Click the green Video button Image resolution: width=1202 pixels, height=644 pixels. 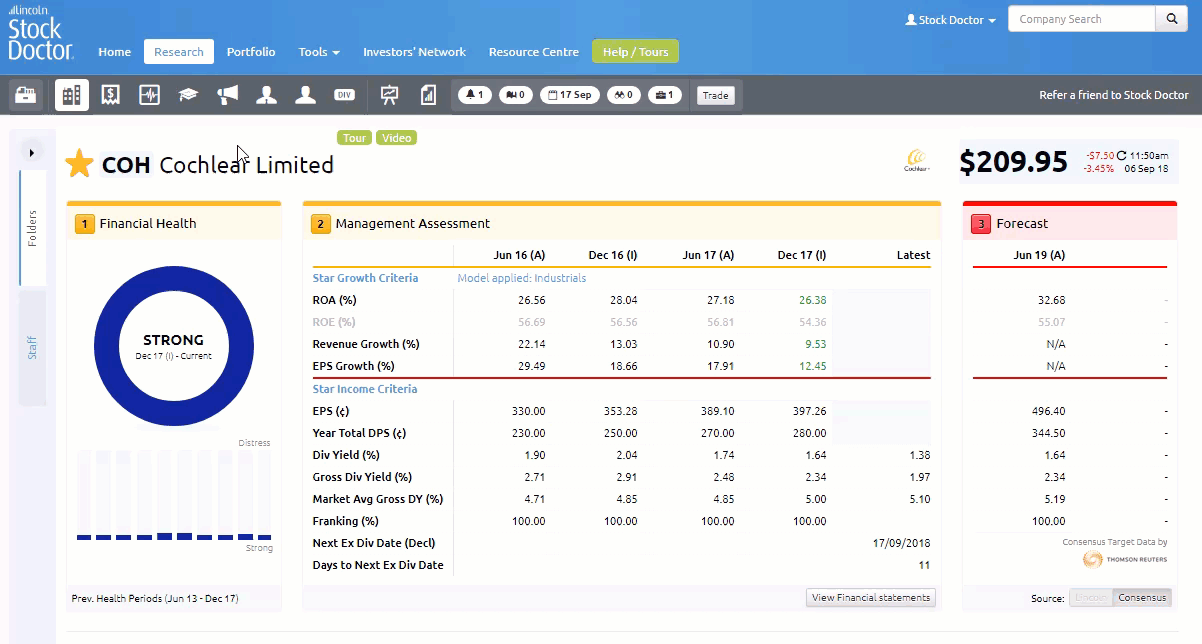(x=396, y=138)
